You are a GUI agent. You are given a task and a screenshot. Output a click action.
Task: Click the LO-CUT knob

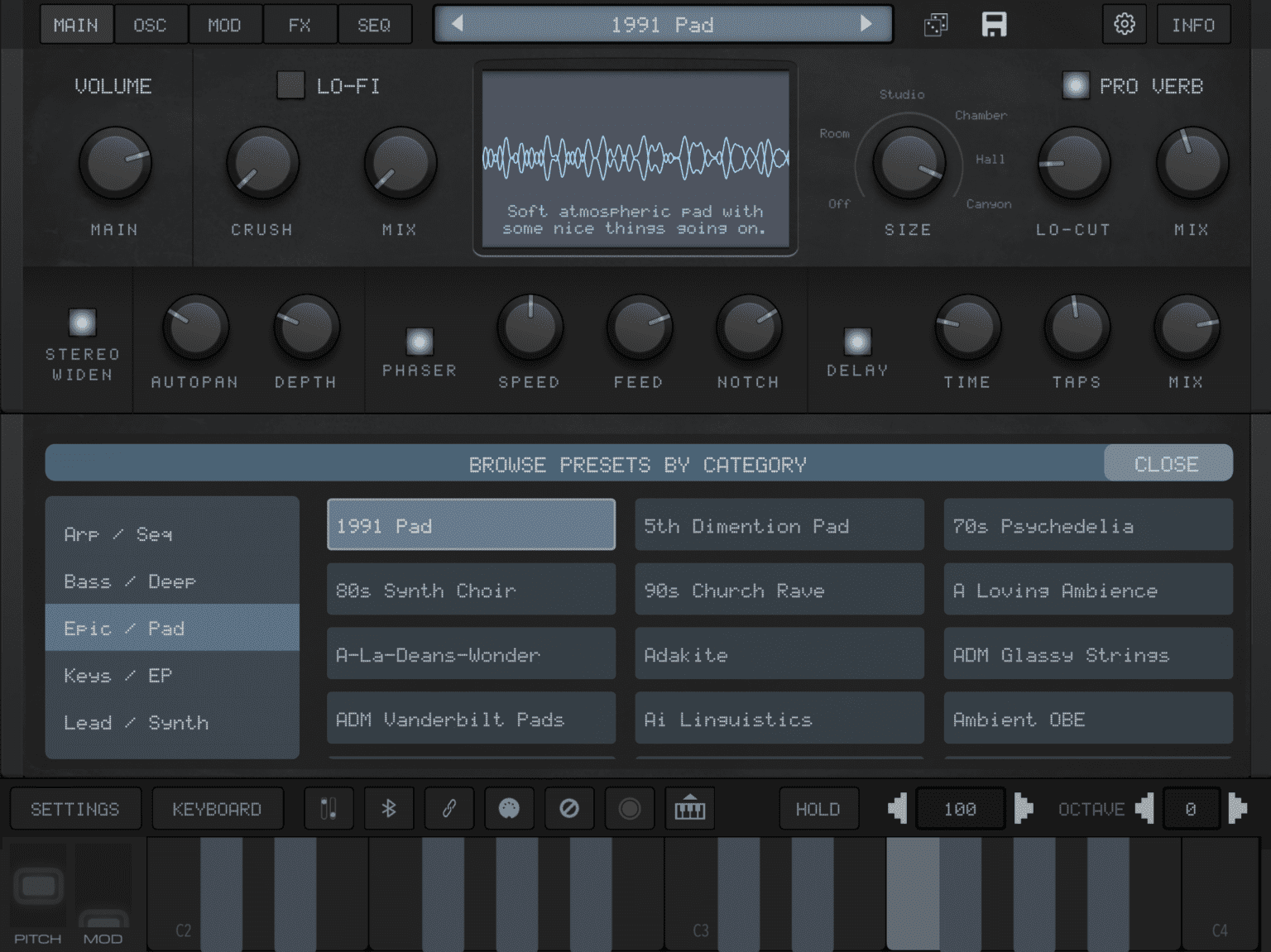pos(1073,164)
